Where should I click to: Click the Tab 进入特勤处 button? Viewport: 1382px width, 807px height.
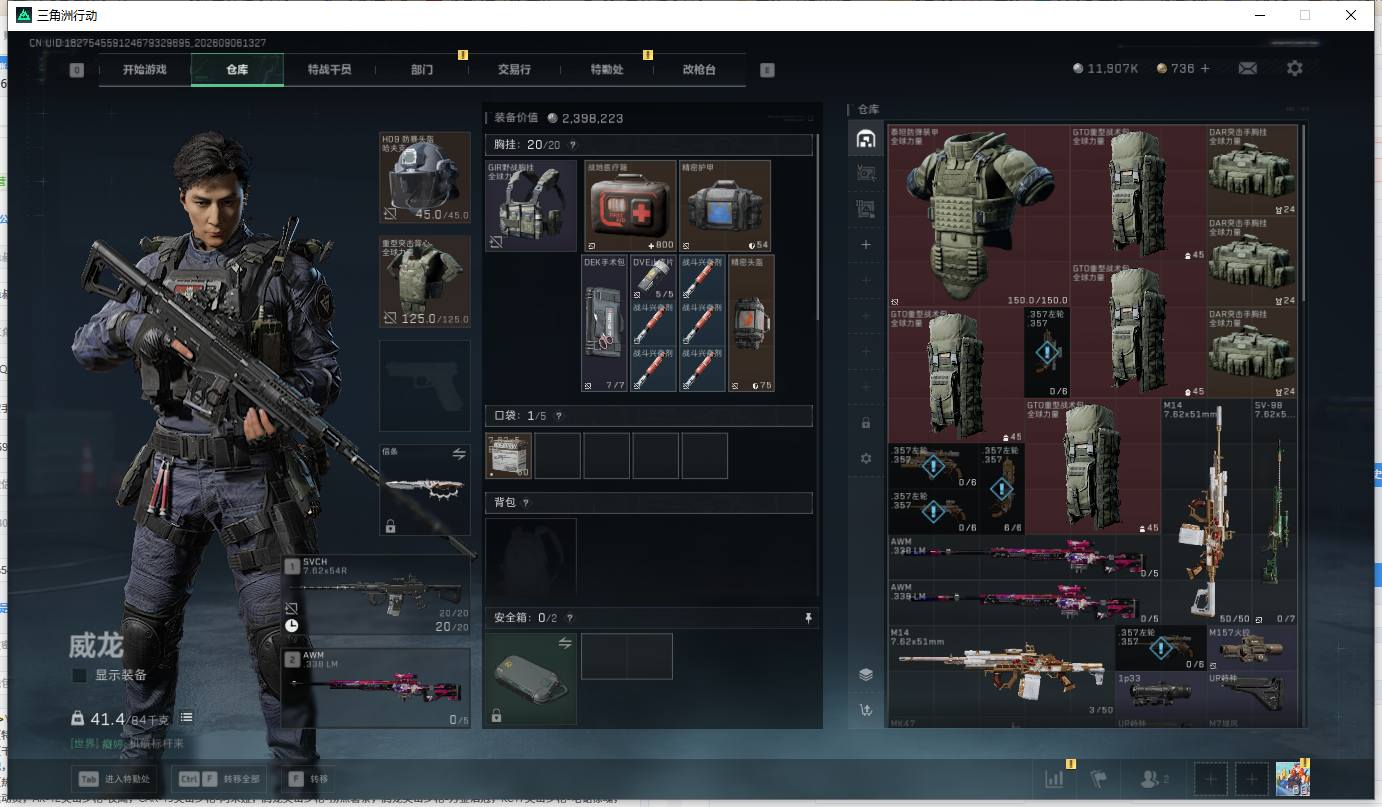[x=115, y=779]
